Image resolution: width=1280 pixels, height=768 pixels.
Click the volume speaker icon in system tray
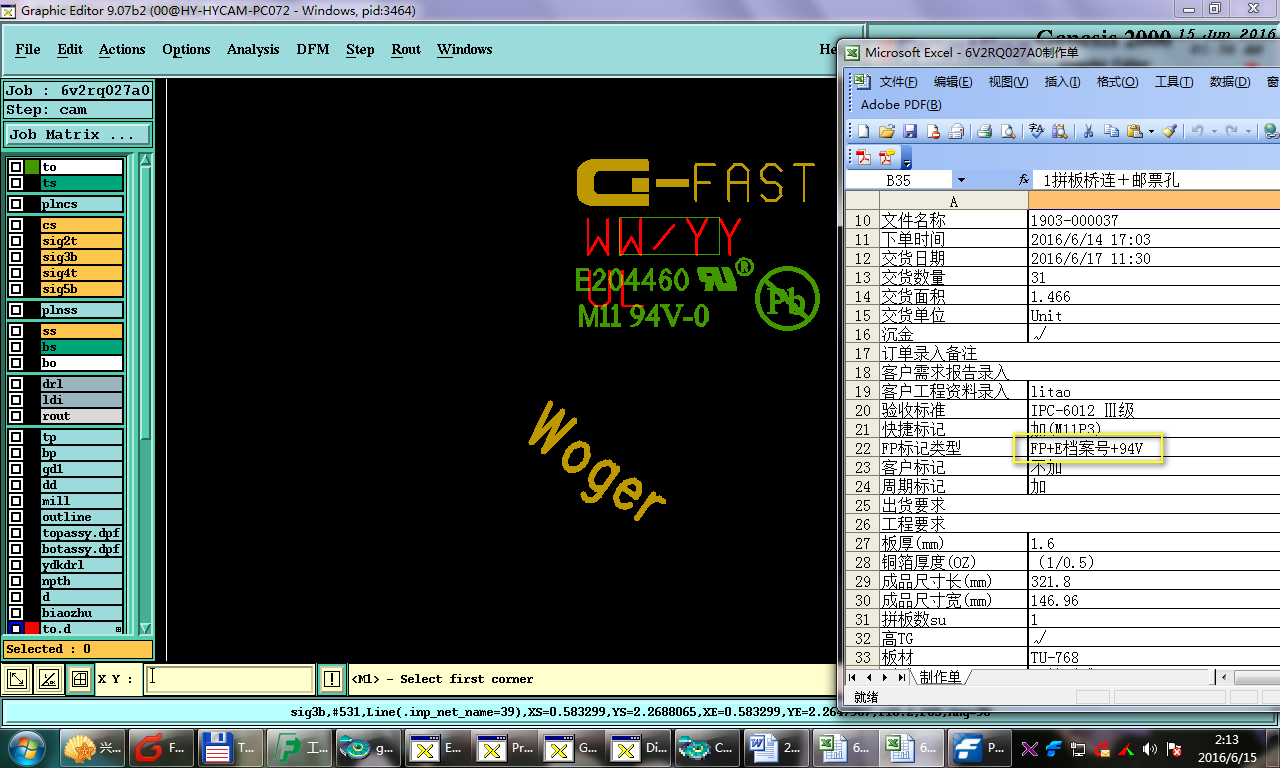(1149, 748)
